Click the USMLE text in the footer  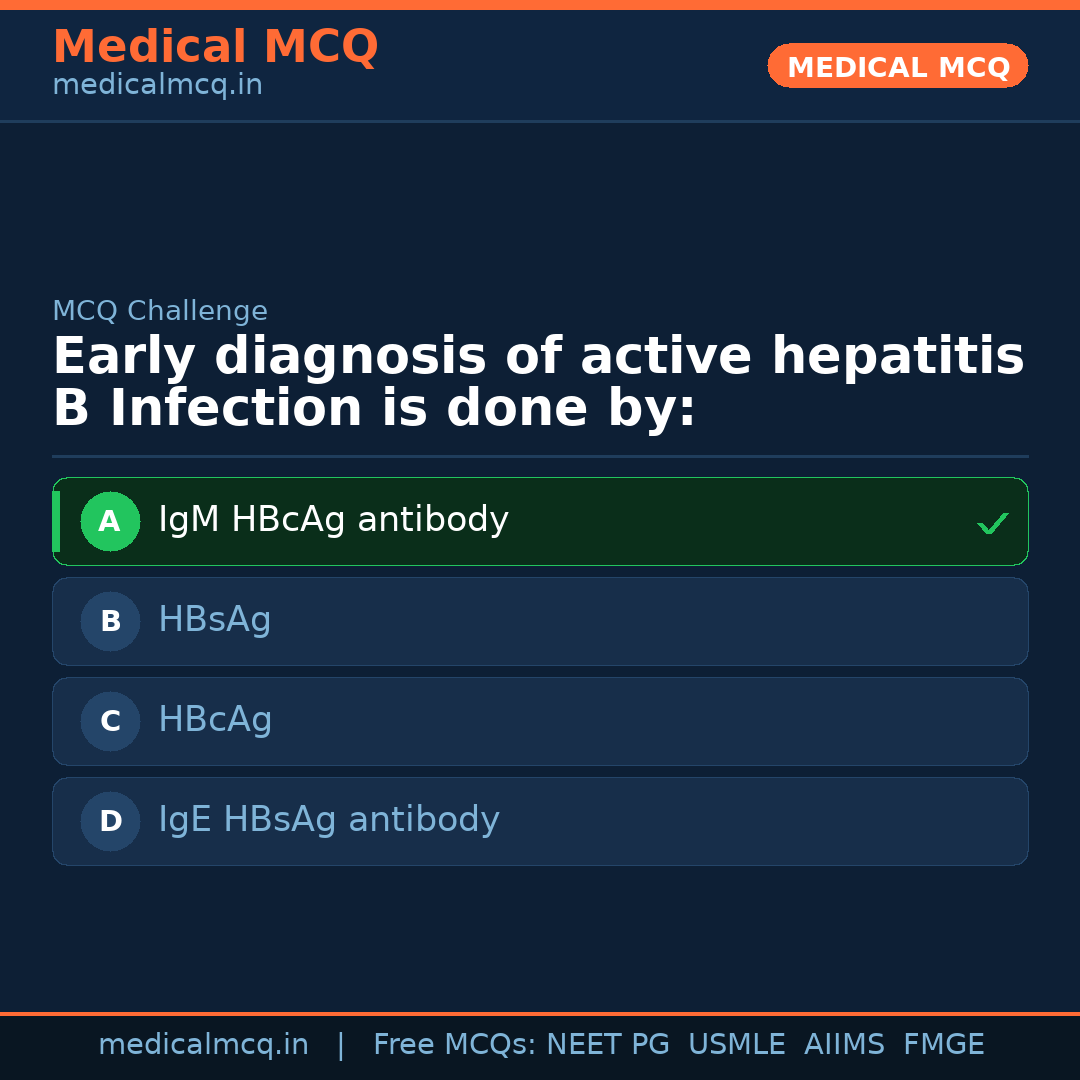pyautogui.click(x=736, y=1045)
